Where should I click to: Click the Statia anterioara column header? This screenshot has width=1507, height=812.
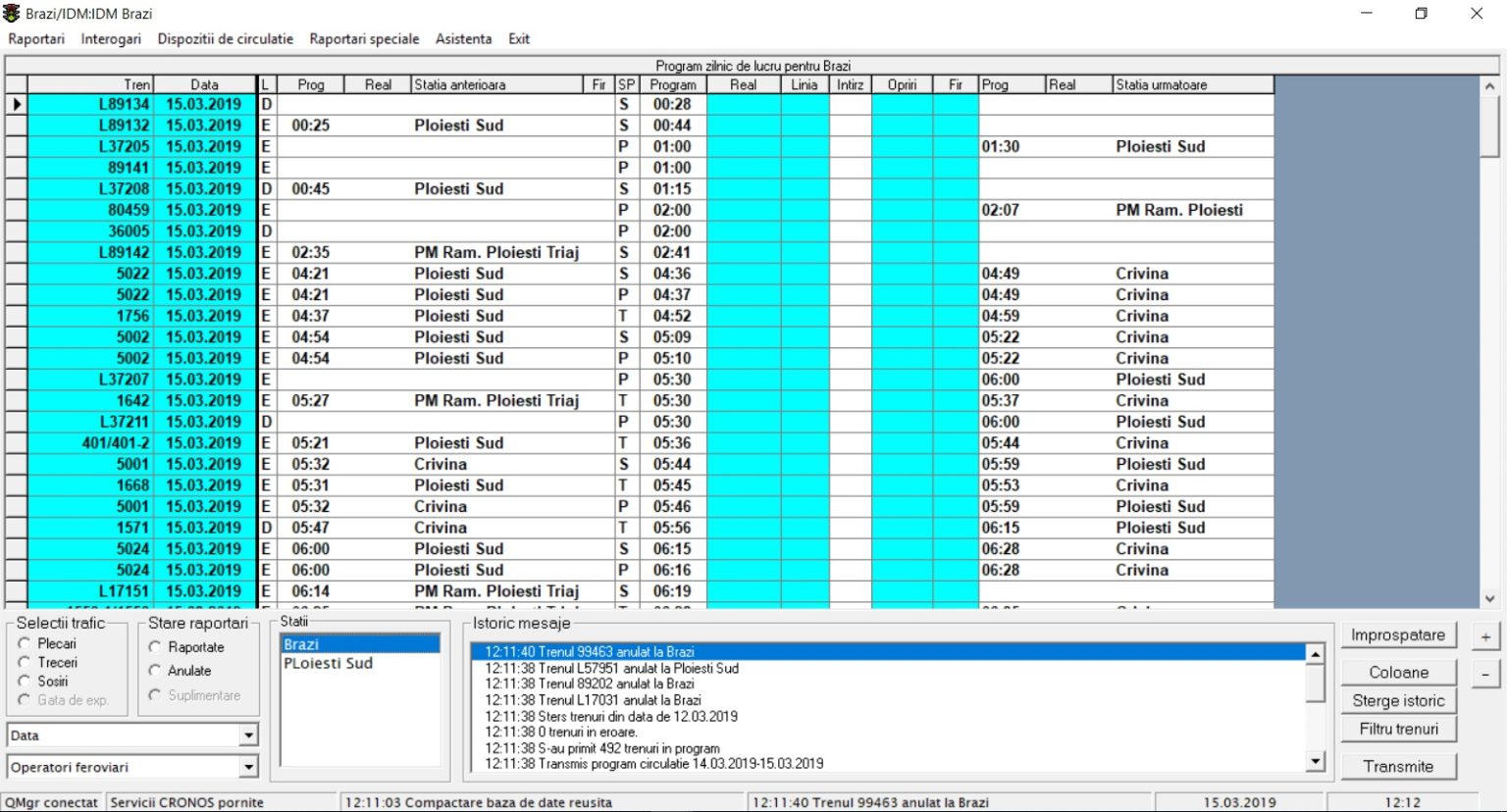pyautogui.click(x=497, y=85)
